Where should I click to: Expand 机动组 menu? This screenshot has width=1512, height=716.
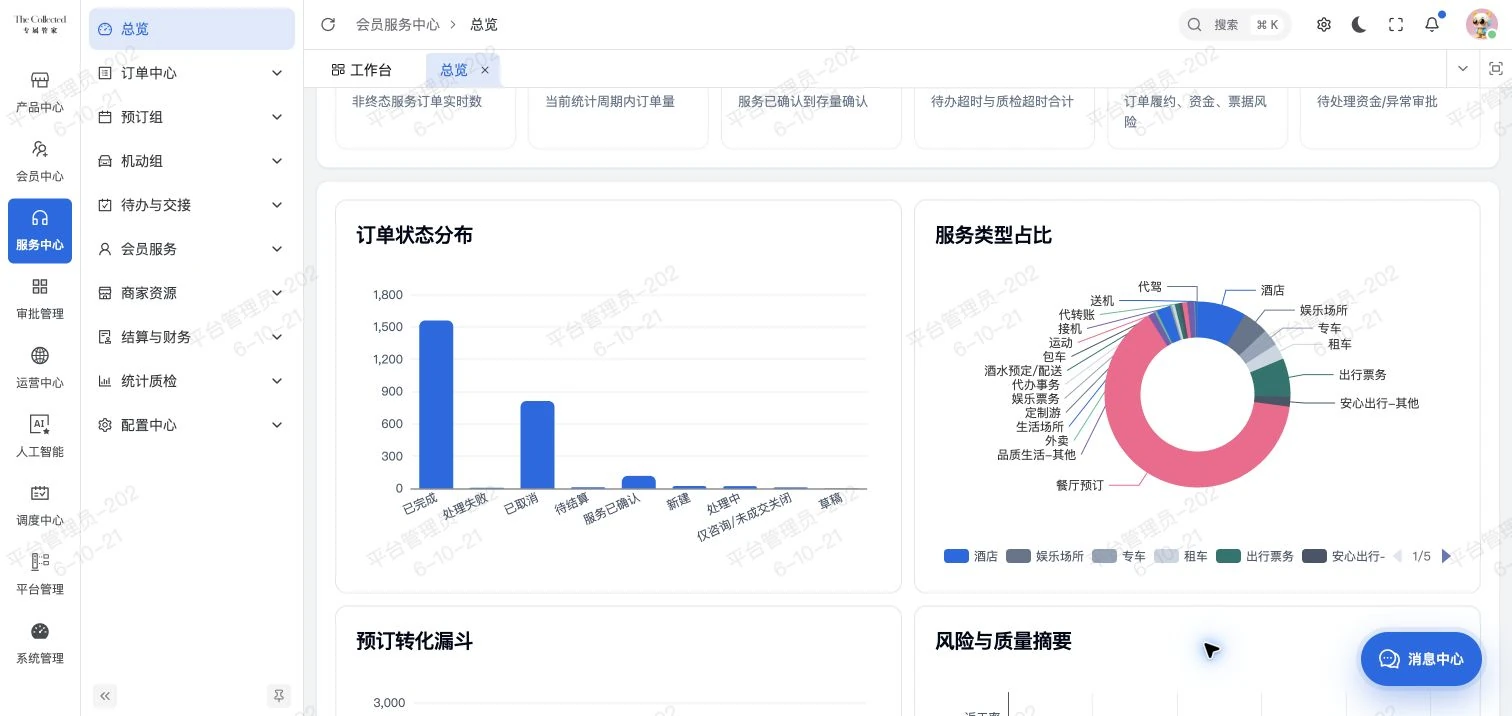click(192, 161)
